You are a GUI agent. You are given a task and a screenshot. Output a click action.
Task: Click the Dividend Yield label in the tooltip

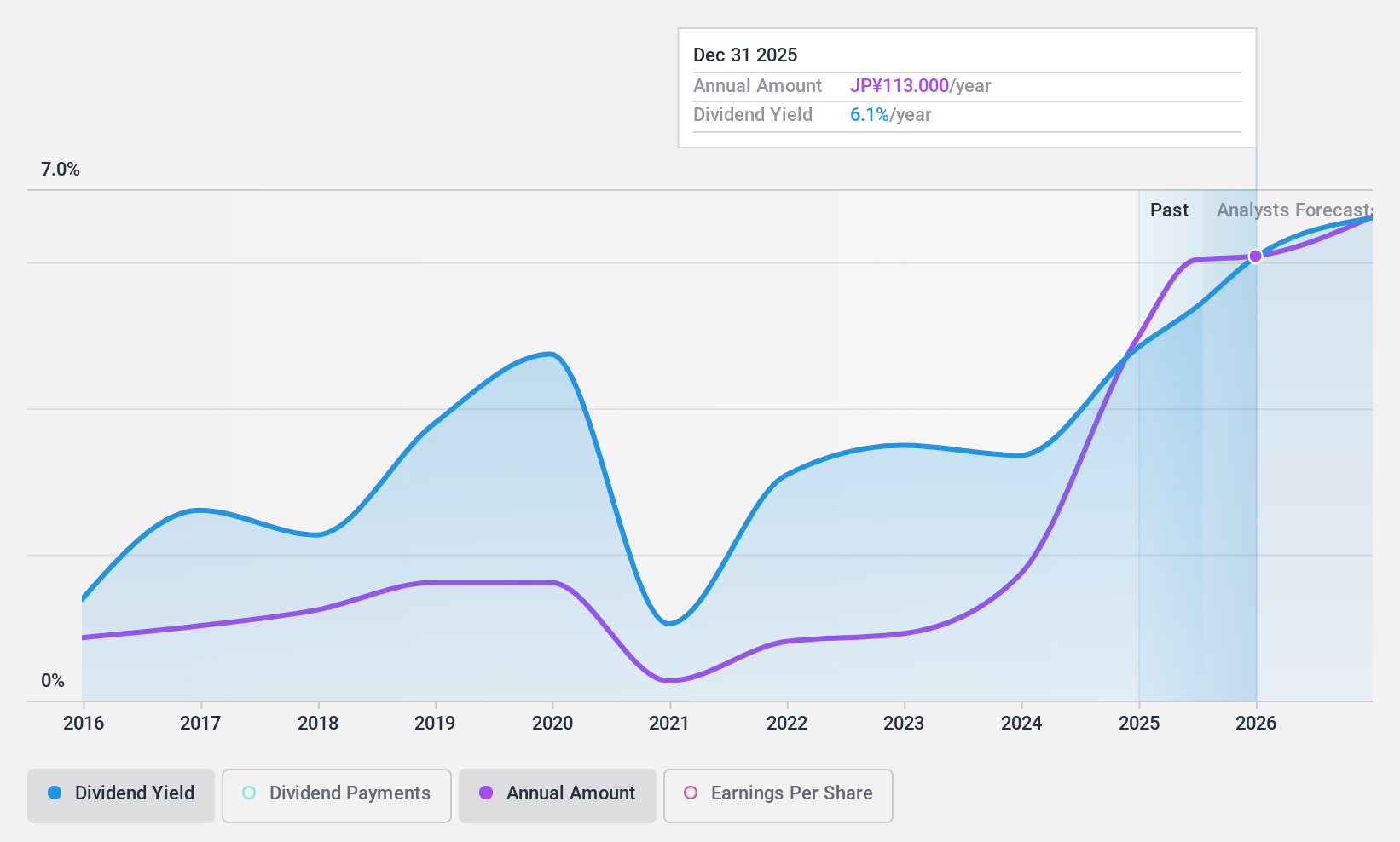tap(753, 115)
